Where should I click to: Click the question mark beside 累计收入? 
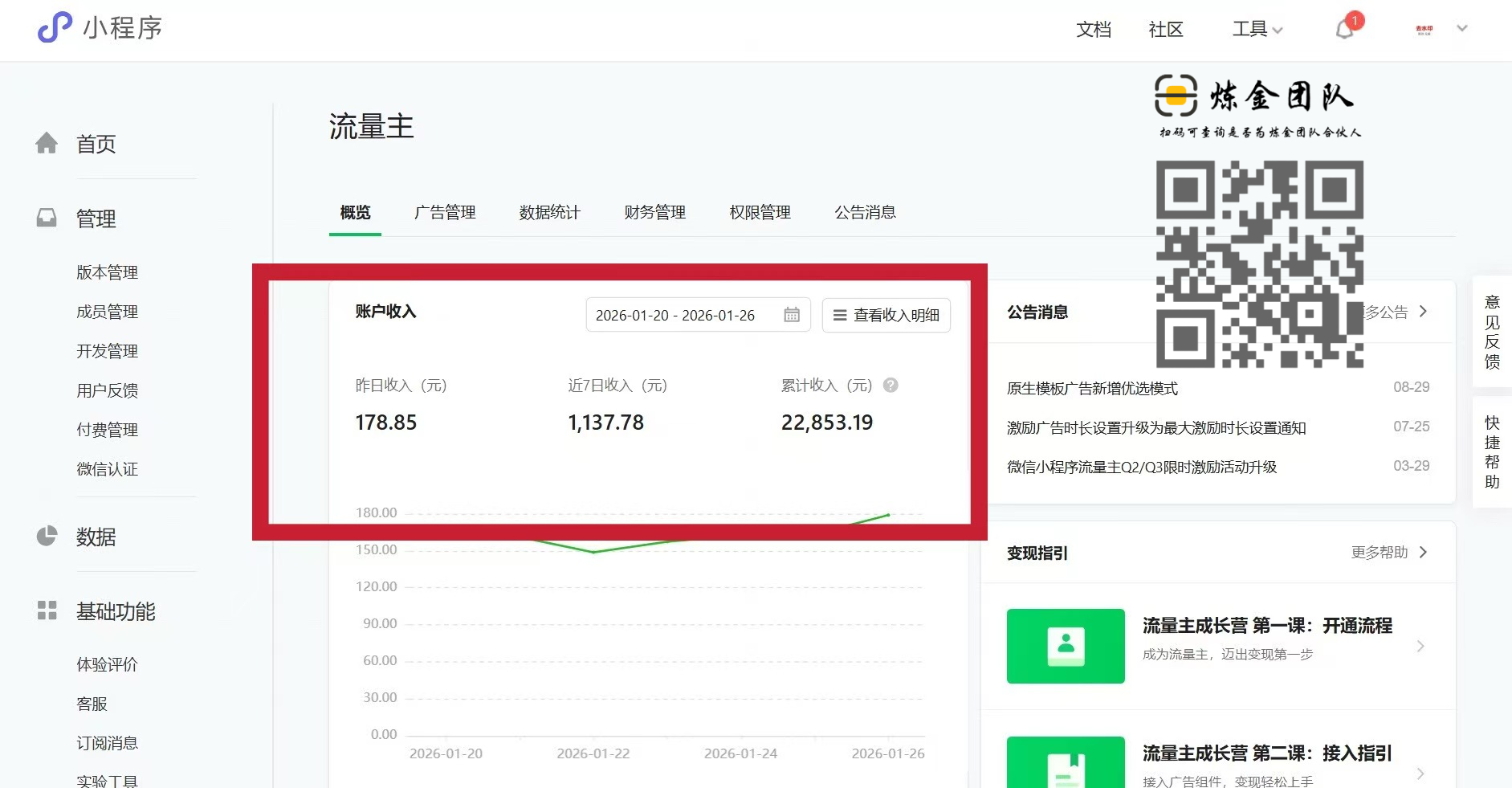click(x=890, y=386)
